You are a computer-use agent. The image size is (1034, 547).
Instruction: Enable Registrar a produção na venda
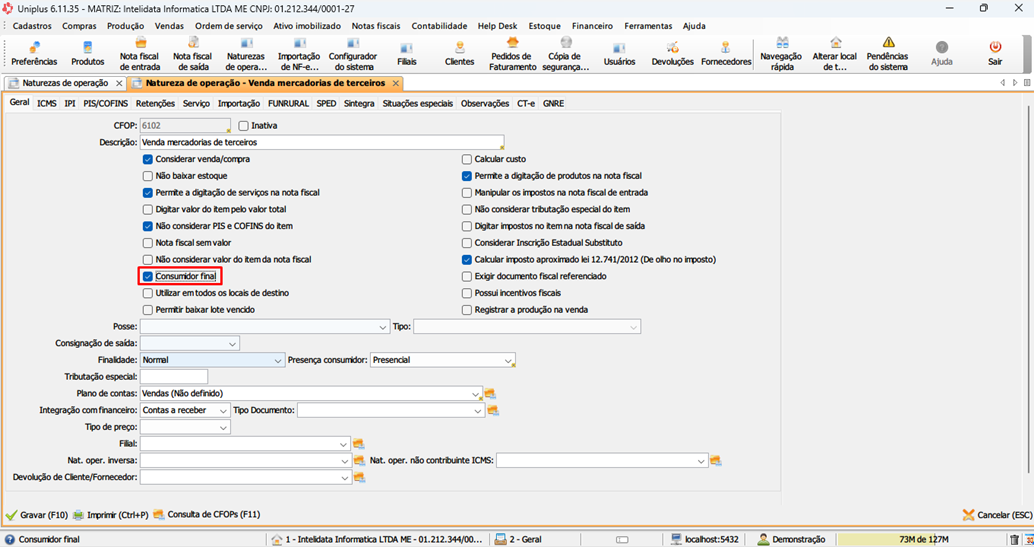(x=467, y=310)
